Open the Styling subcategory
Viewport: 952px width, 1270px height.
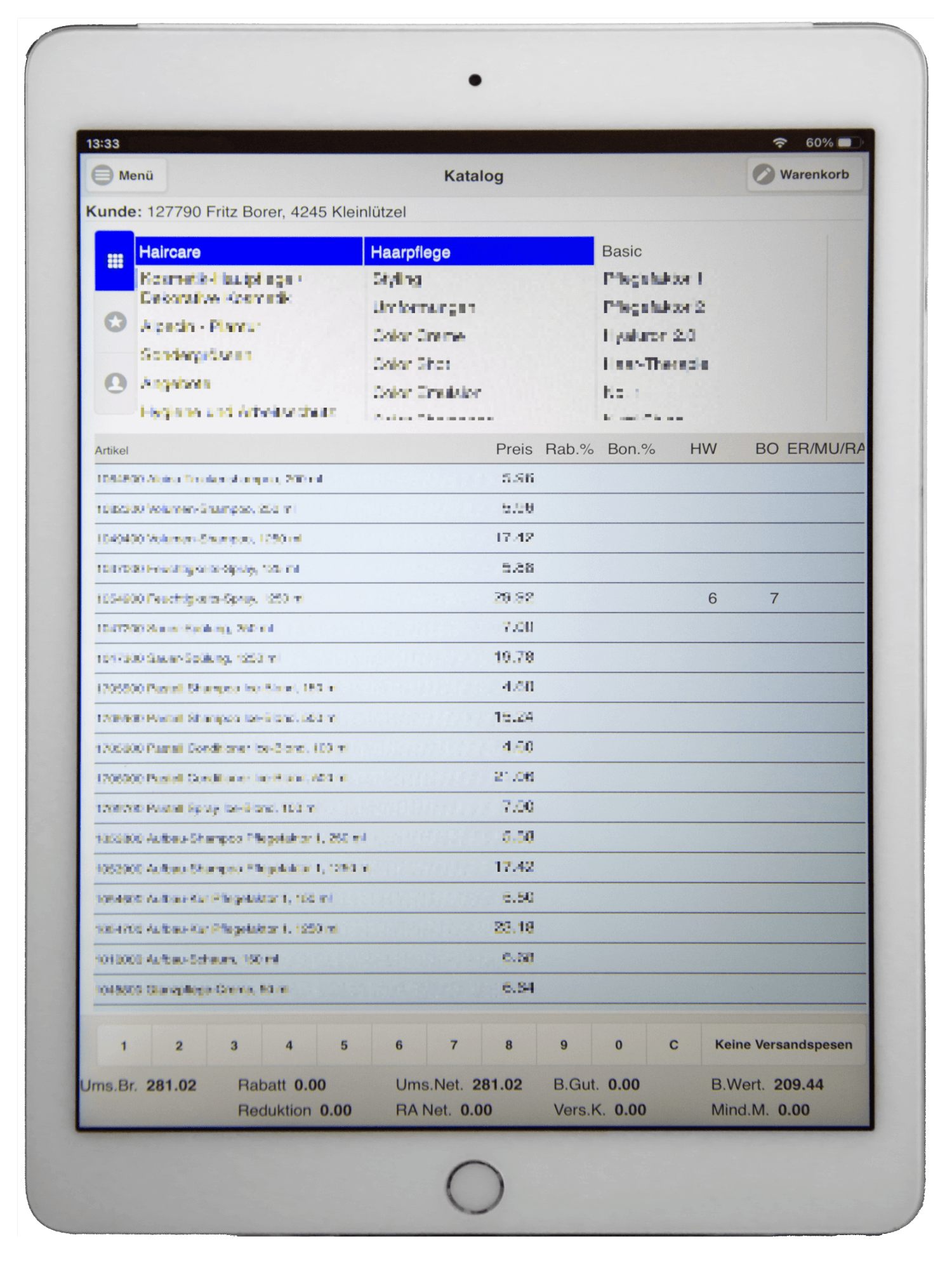398,279
